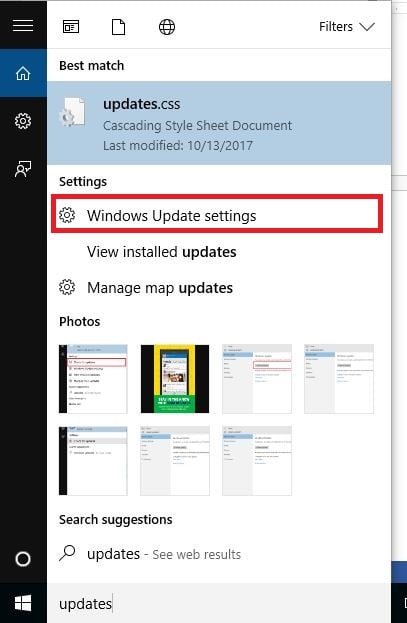The width and height of the screenshot is (407, 623).
Task: Open the feedback person icon in sidebar
Action: (x=23, y=169)
